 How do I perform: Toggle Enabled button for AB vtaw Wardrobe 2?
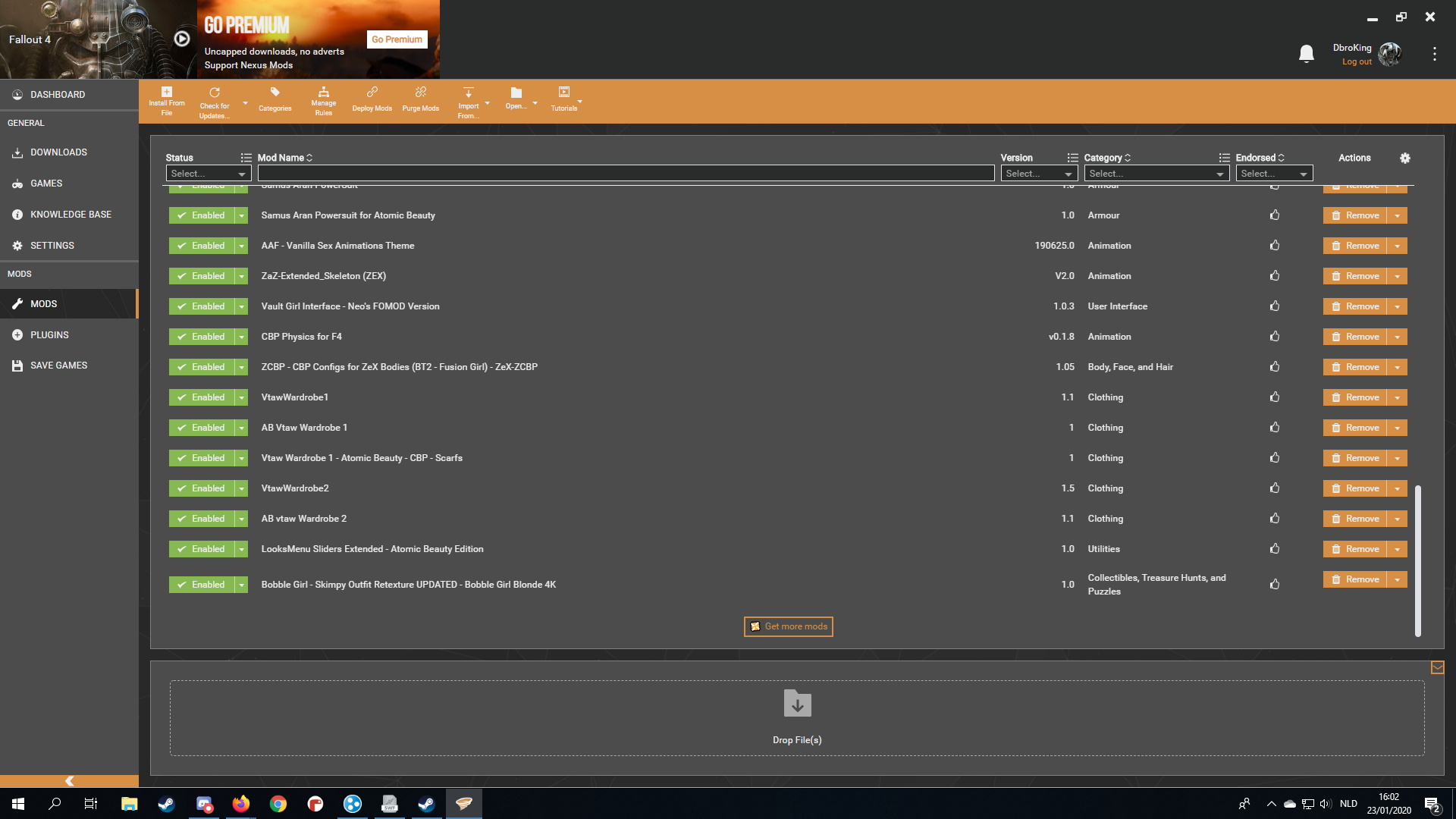tap(202, 519)
